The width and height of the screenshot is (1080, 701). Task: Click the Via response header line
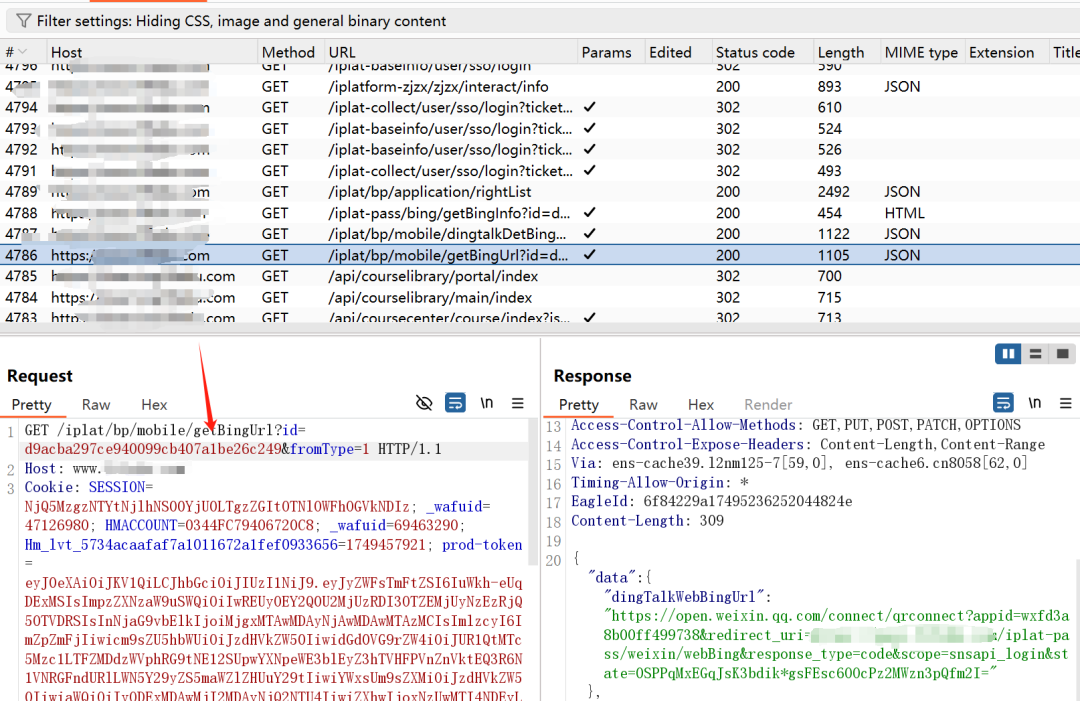[799, 463]
